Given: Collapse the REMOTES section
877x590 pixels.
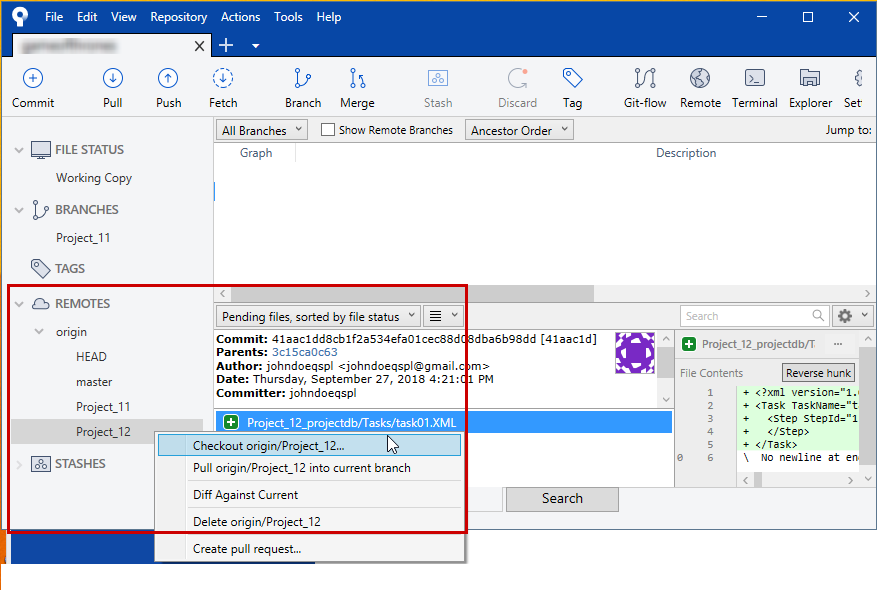Looking at the screenshot, I should (19, 304).
